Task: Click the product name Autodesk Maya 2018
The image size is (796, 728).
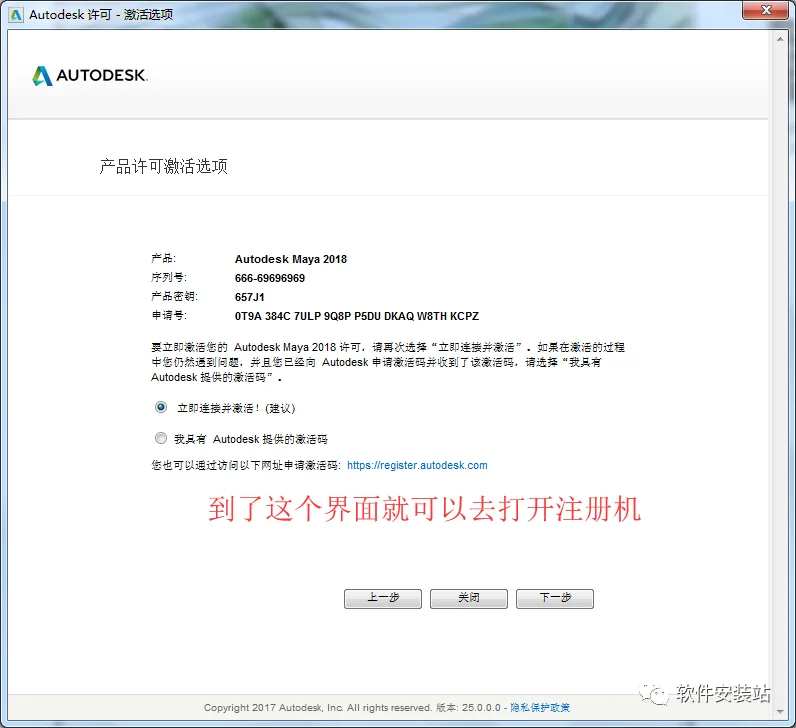Action: [x=290, y=259]
